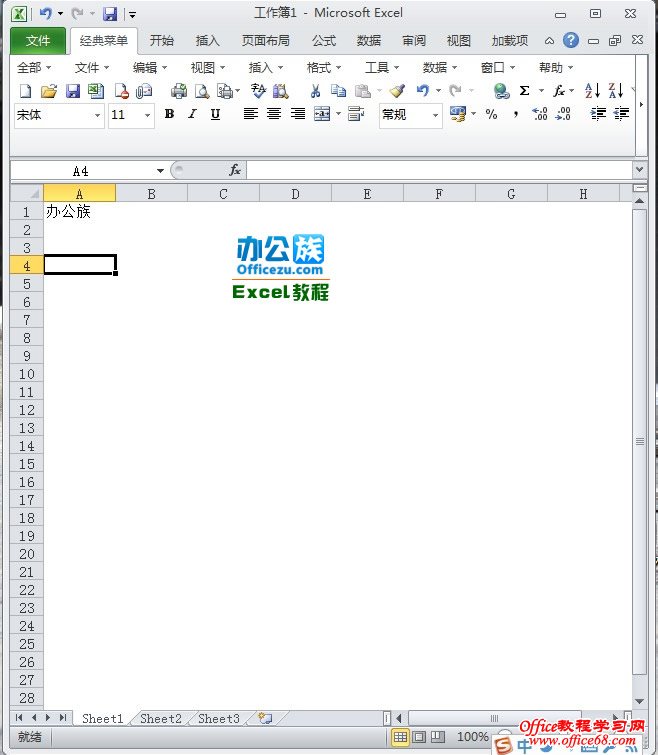
Task: Open the font size 11 dropdown
Action: [147, 116]
